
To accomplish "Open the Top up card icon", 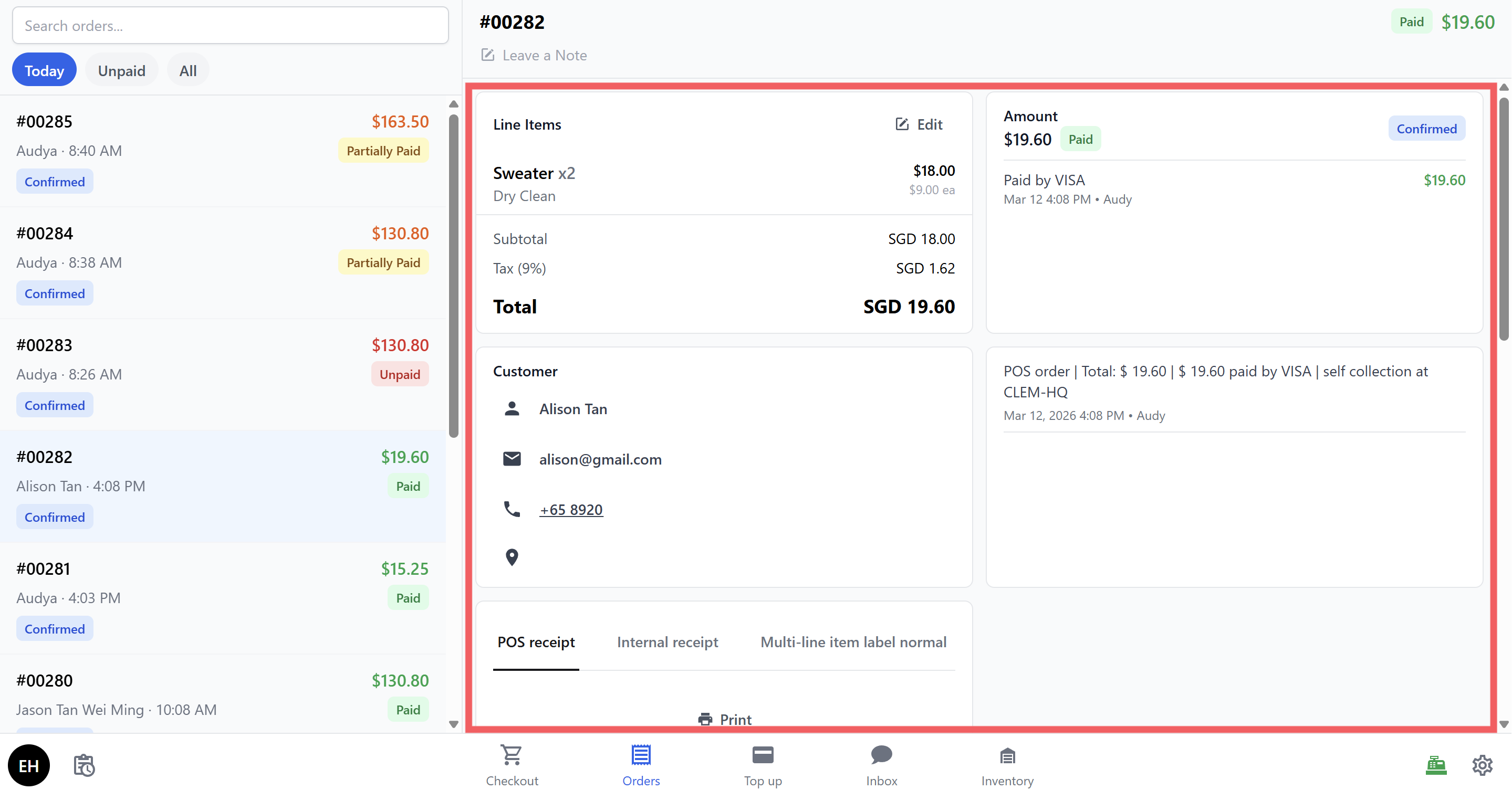I will click(763, 755).
